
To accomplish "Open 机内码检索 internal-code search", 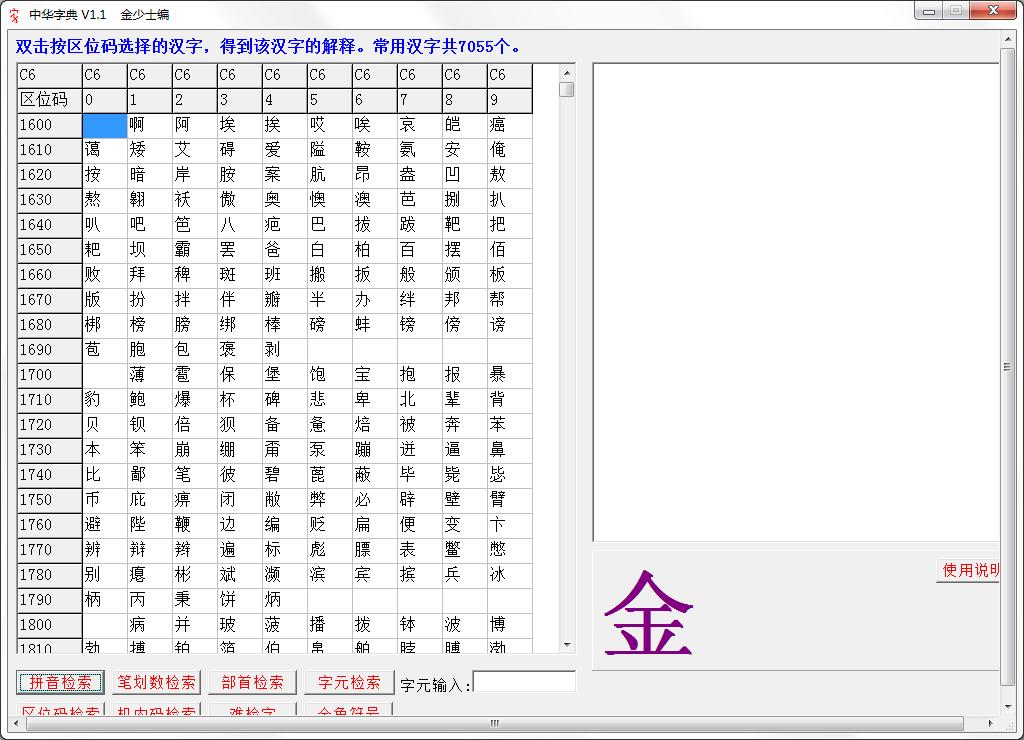I will pyautogui.click(x=158, y=710).
